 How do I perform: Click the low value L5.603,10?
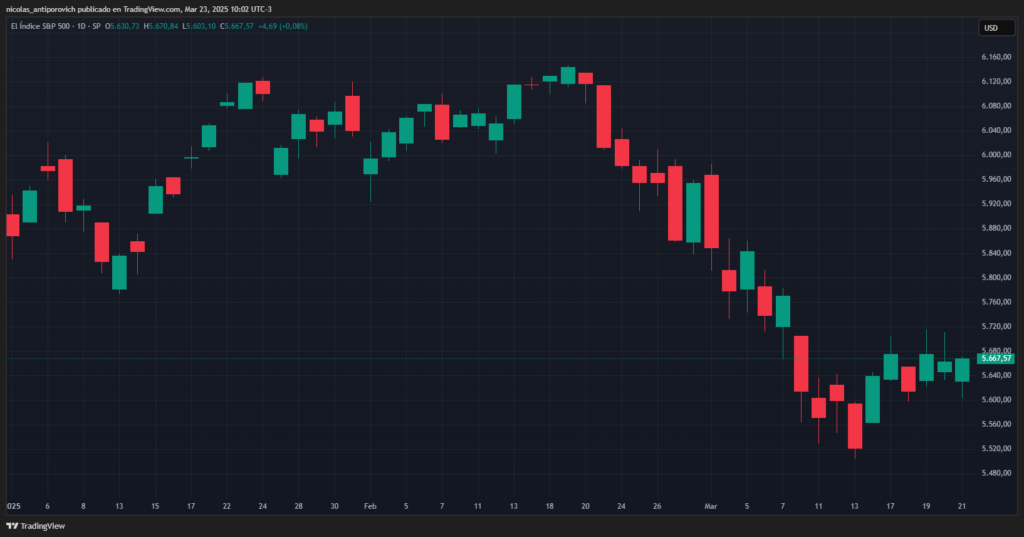tap(199, 26)
